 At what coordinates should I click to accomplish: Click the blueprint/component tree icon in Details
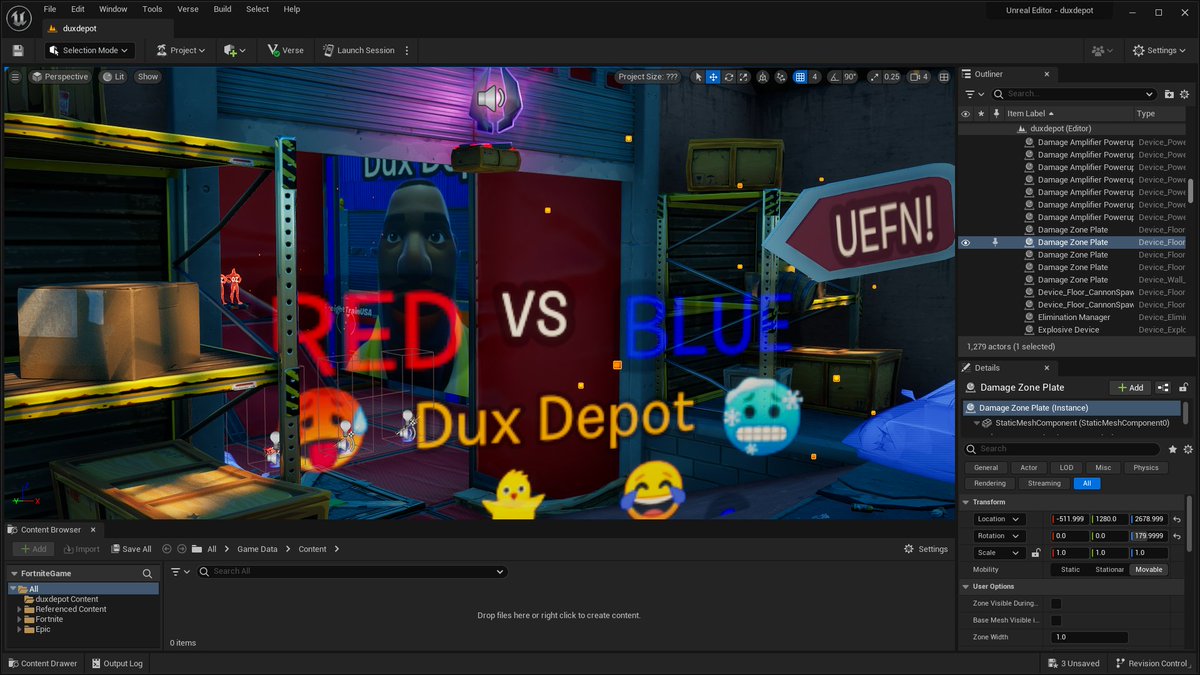[x=1163, y=388]
